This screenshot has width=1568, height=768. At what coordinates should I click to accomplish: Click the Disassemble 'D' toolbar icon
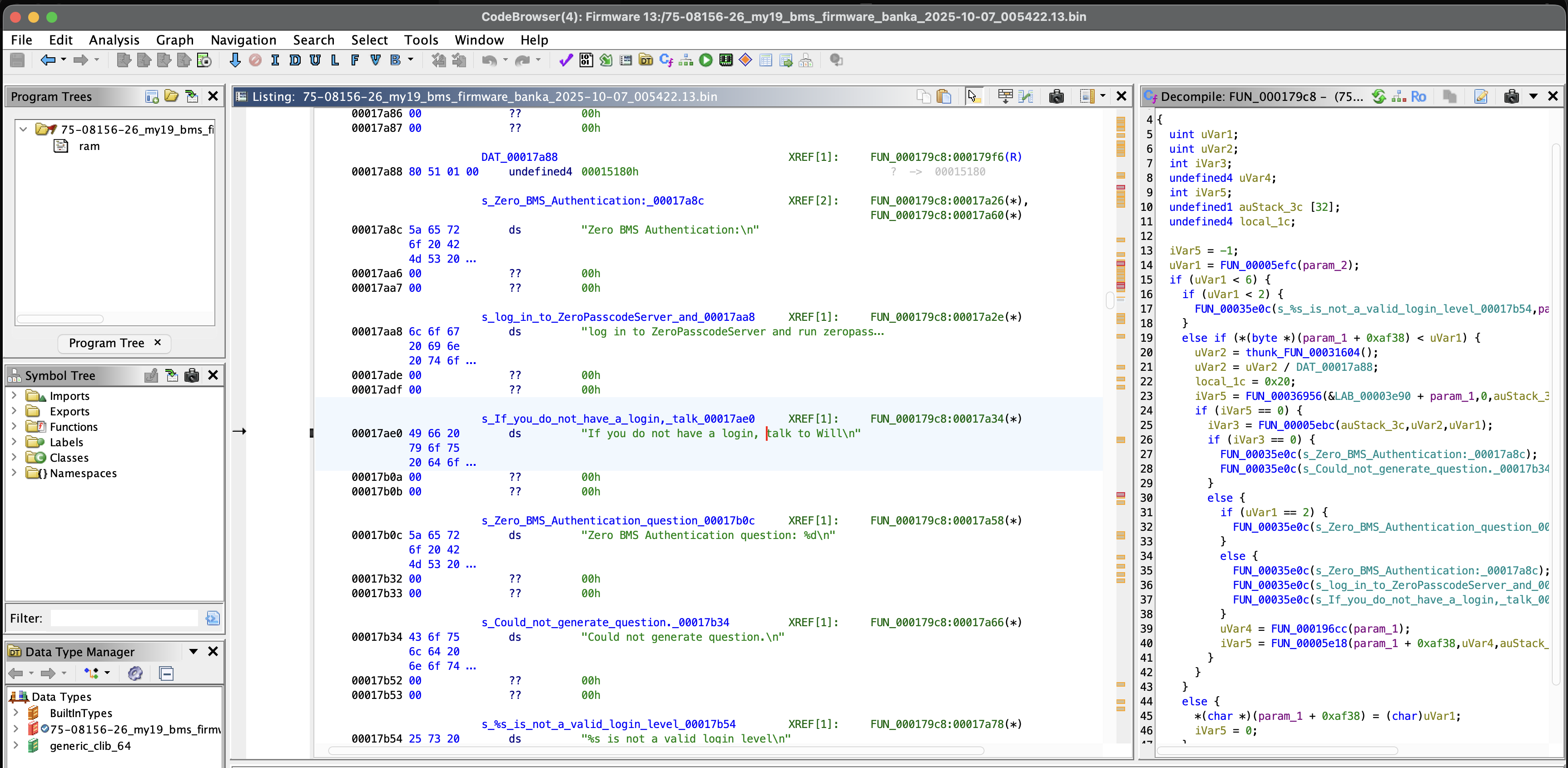[x=295, y=60]
